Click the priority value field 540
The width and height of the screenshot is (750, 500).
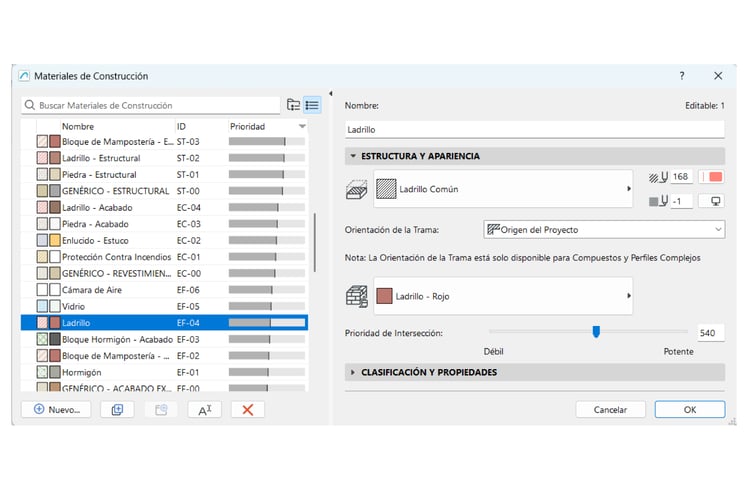click(x=710, y=333)
